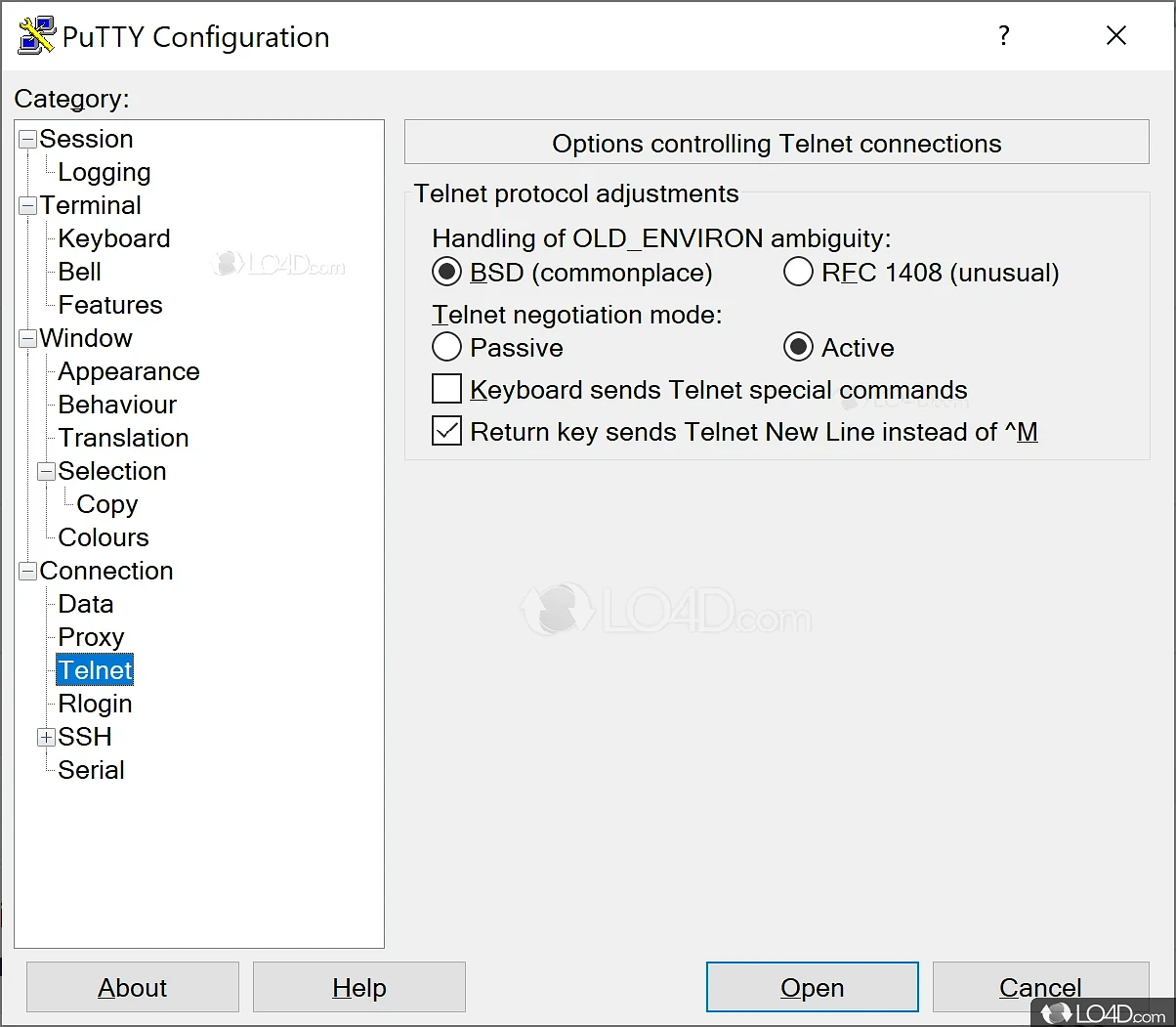Cancel the PuTTY configuration dialog

[1040, 987]
